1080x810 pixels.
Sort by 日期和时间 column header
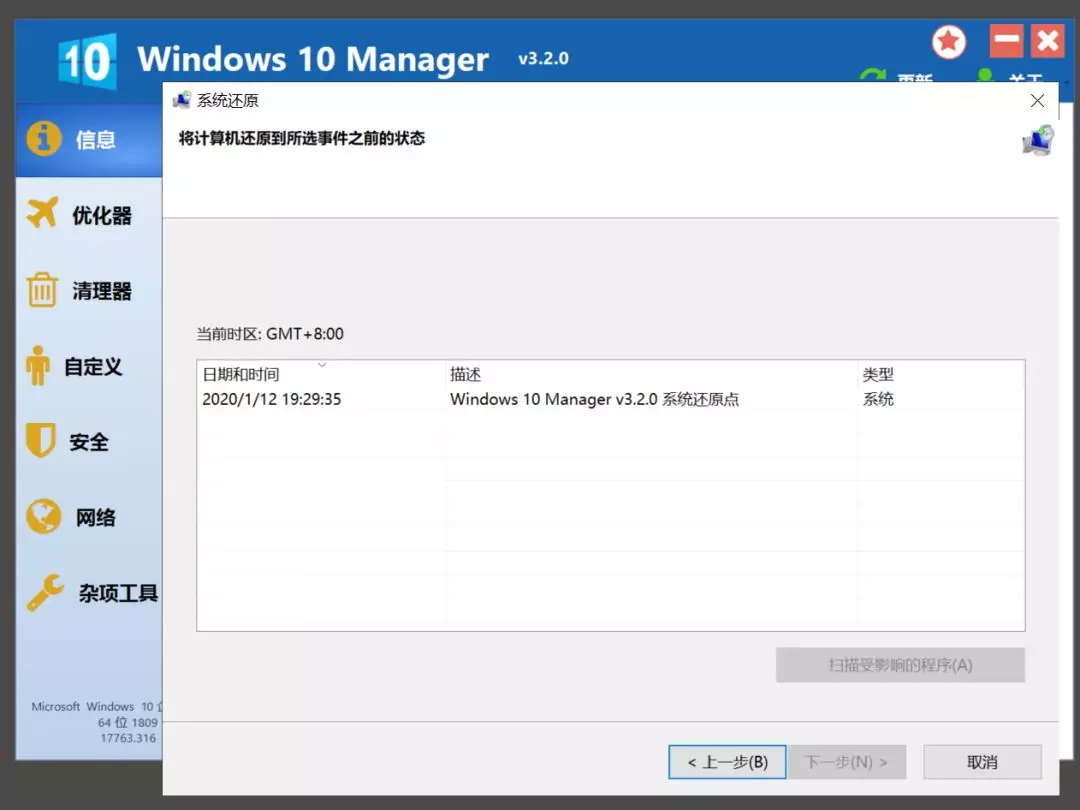pyautogui.click(x=320, y=374)
